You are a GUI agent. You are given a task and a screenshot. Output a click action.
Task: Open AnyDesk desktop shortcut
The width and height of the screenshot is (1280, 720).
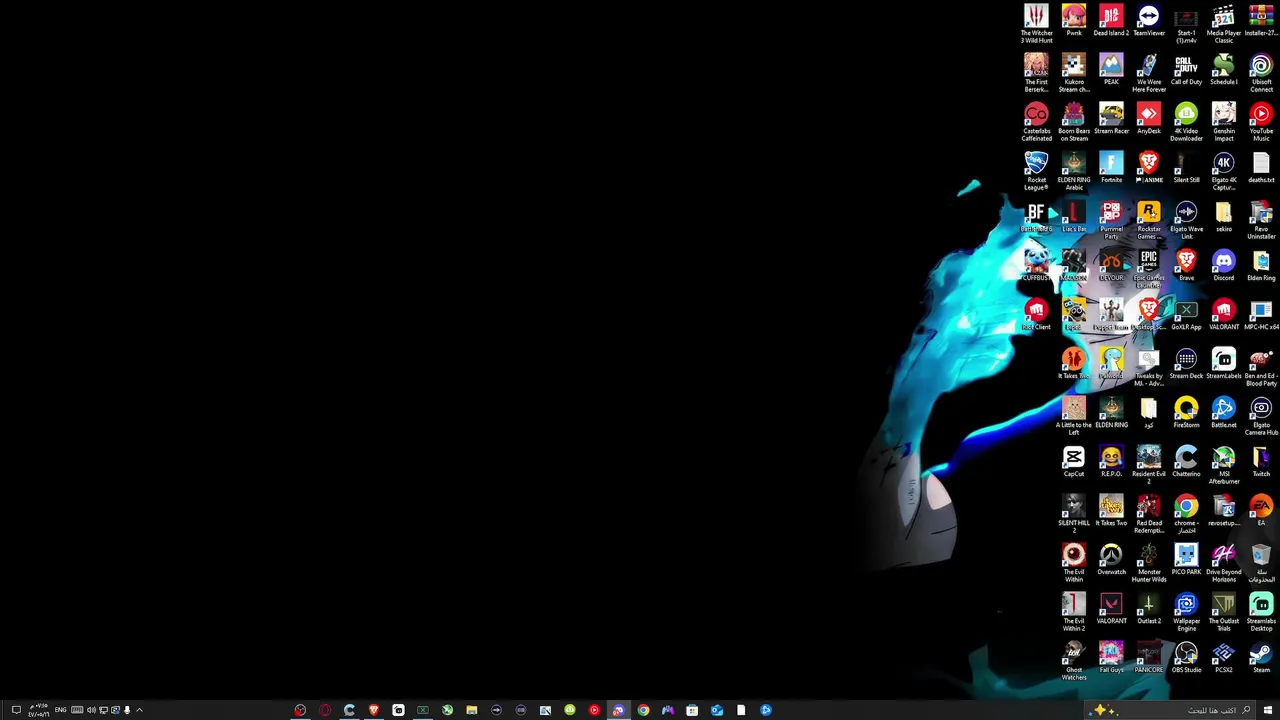click(x=1148, y=119)
